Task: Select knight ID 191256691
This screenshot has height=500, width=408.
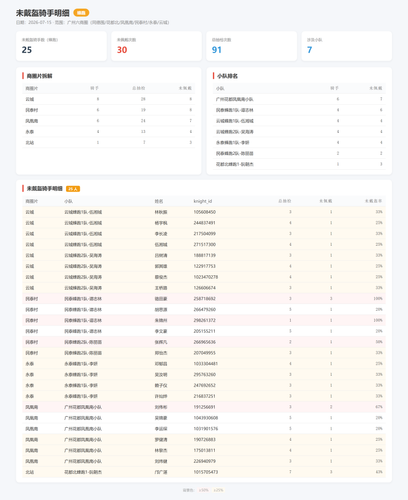Action: click(x=205, y=407)
